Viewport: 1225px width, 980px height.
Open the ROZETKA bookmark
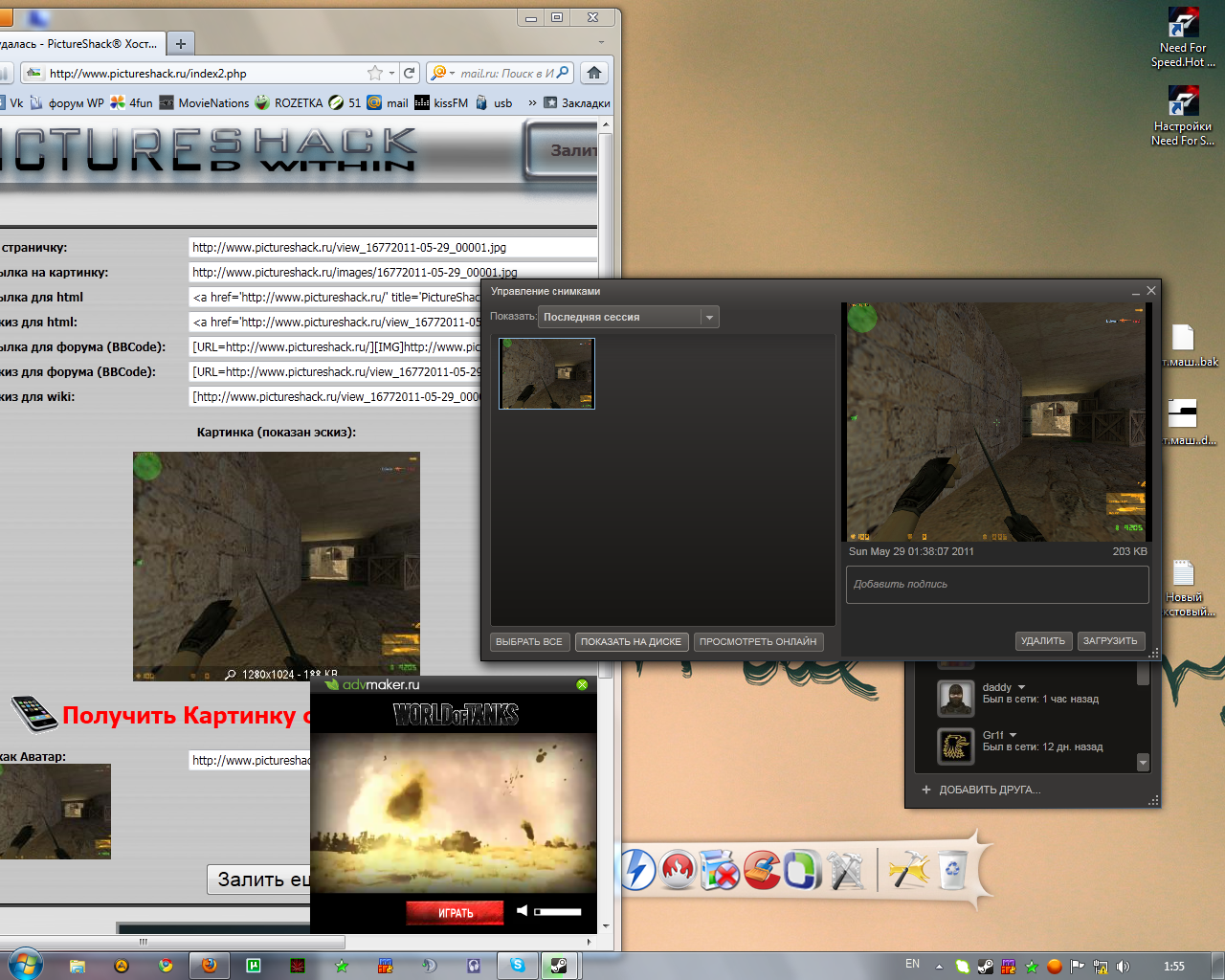pyautogui.click(x=288, y=102)
